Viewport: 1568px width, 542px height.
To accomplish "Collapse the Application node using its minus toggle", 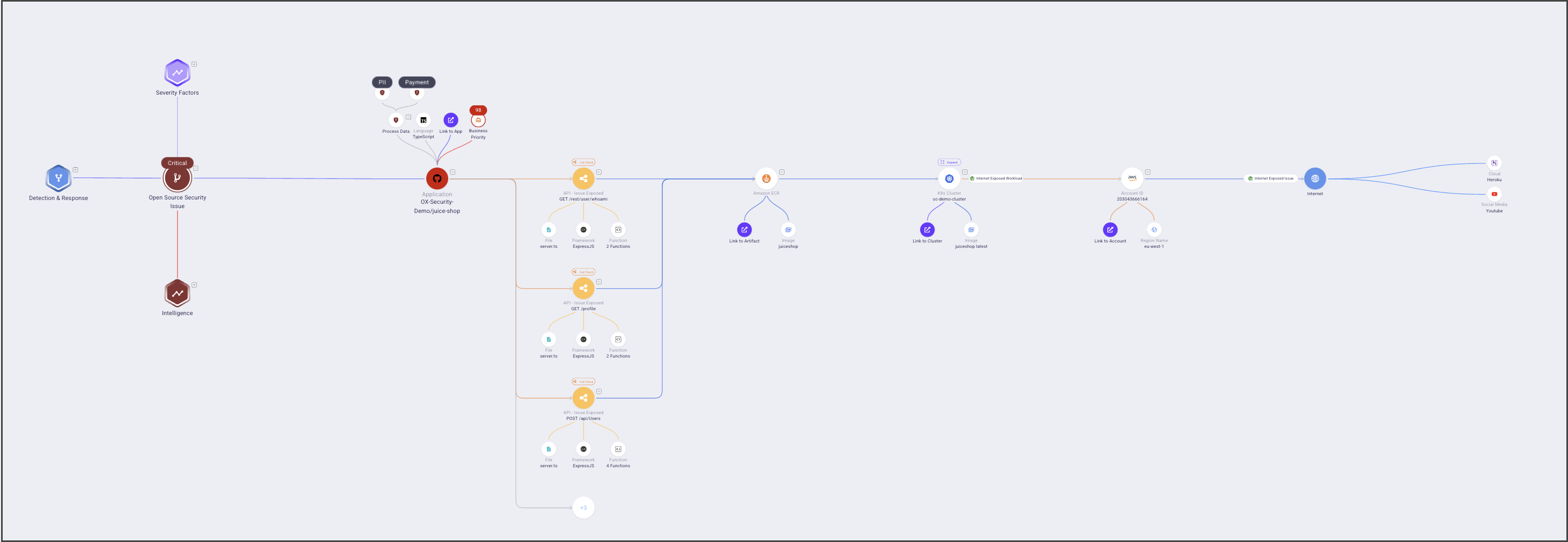I will (452, 172).
